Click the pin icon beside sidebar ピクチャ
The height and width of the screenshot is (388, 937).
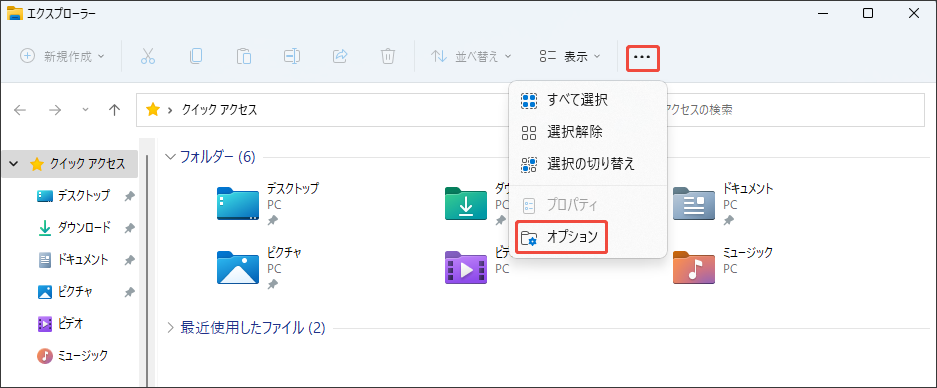pyautogui.click(x=129, y=292)
